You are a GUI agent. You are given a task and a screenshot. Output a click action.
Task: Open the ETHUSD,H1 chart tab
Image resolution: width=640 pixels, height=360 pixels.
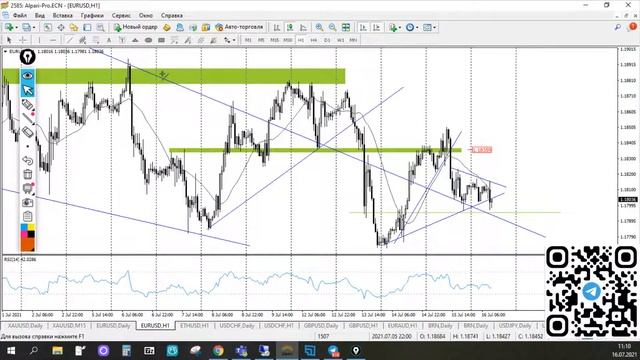click(195, 326)
